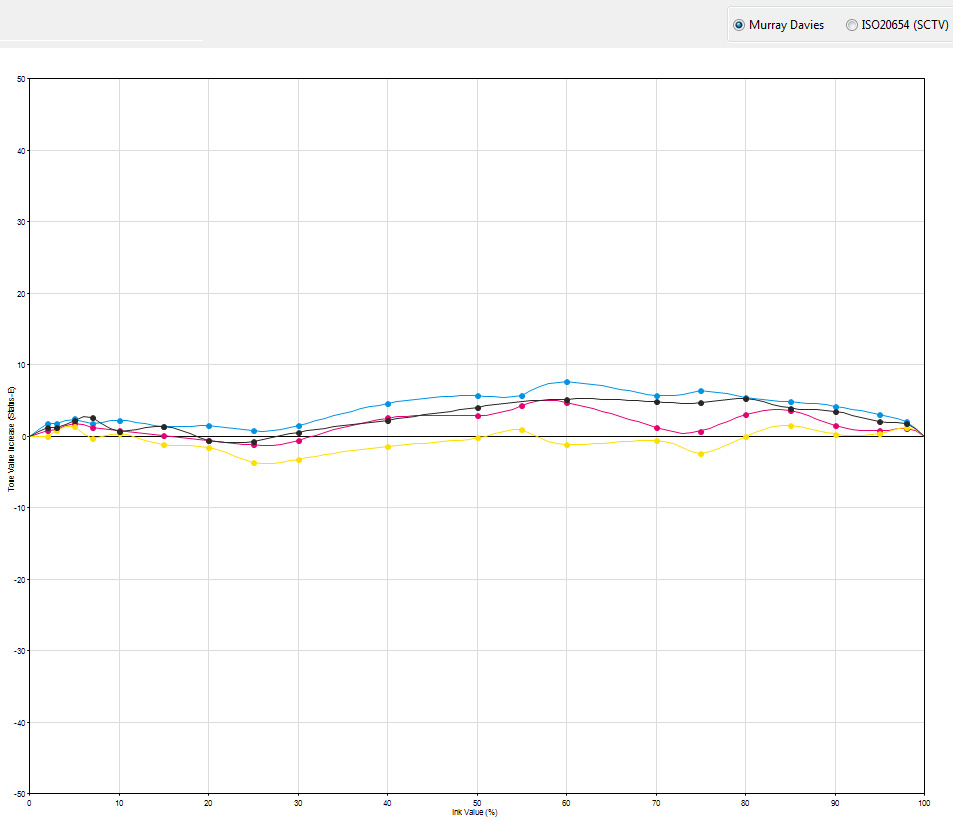Click the cyan data point at ink value 40

(388, 404)
